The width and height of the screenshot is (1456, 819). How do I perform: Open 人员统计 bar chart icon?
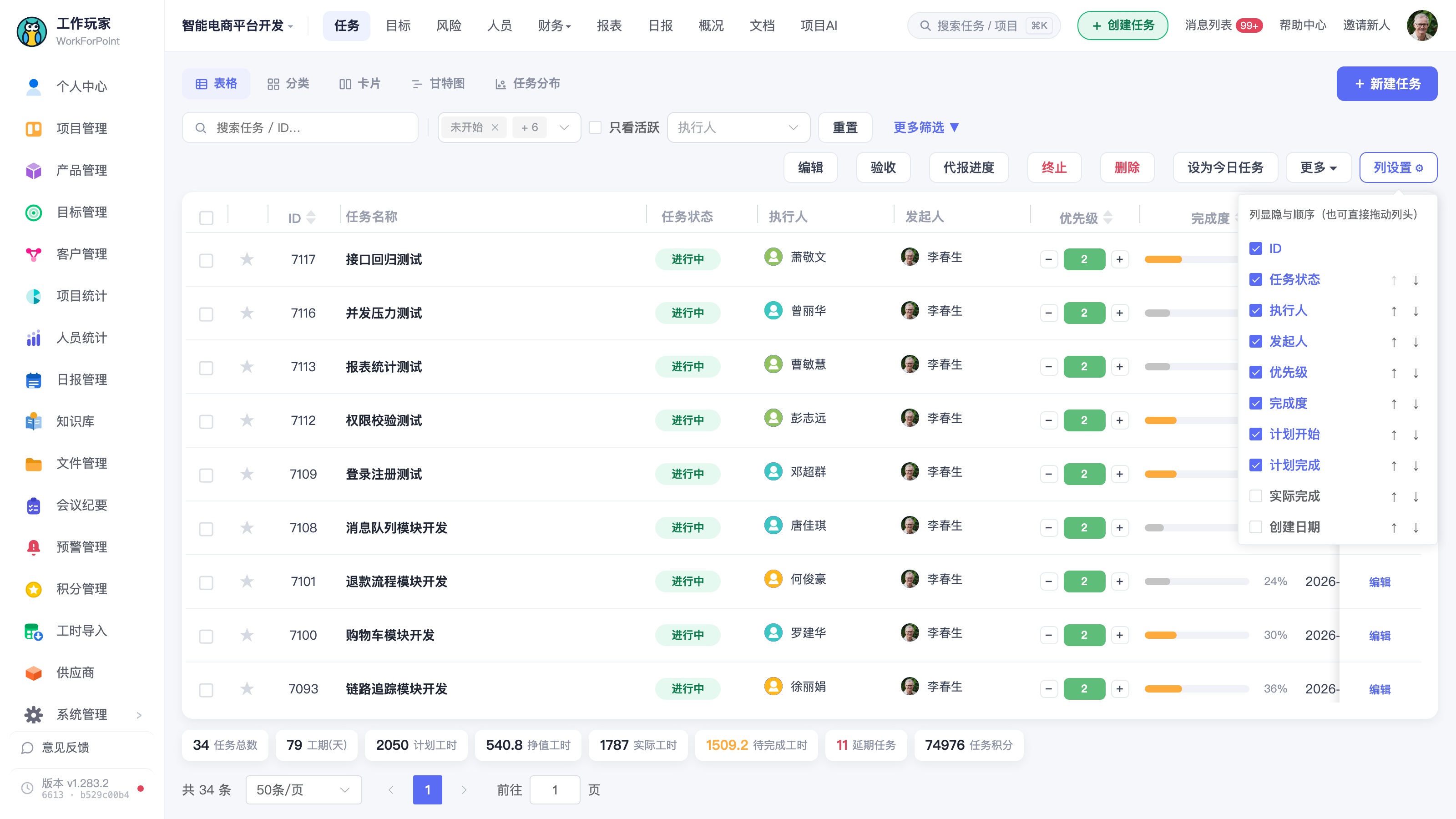click(33, 338)
